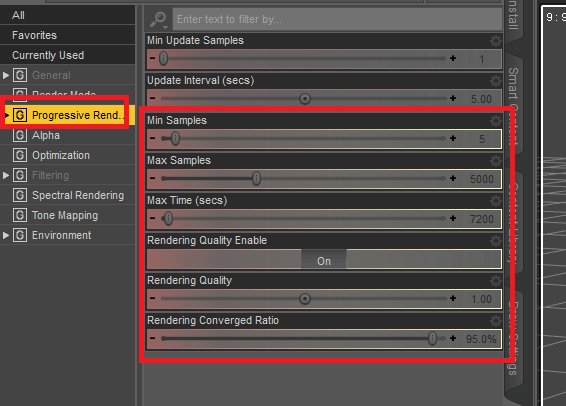Click the G icon beside General

(20, 75)
